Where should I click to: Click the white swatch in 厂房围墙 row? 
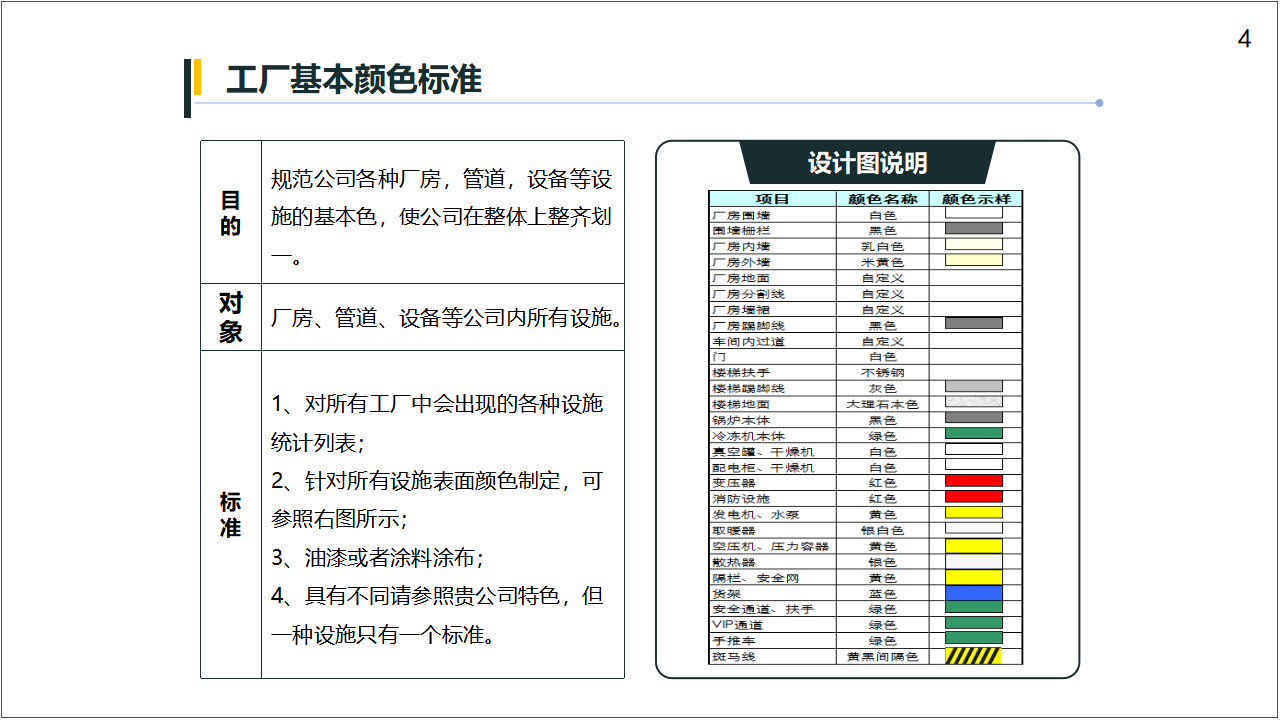(x=973, y=213)
